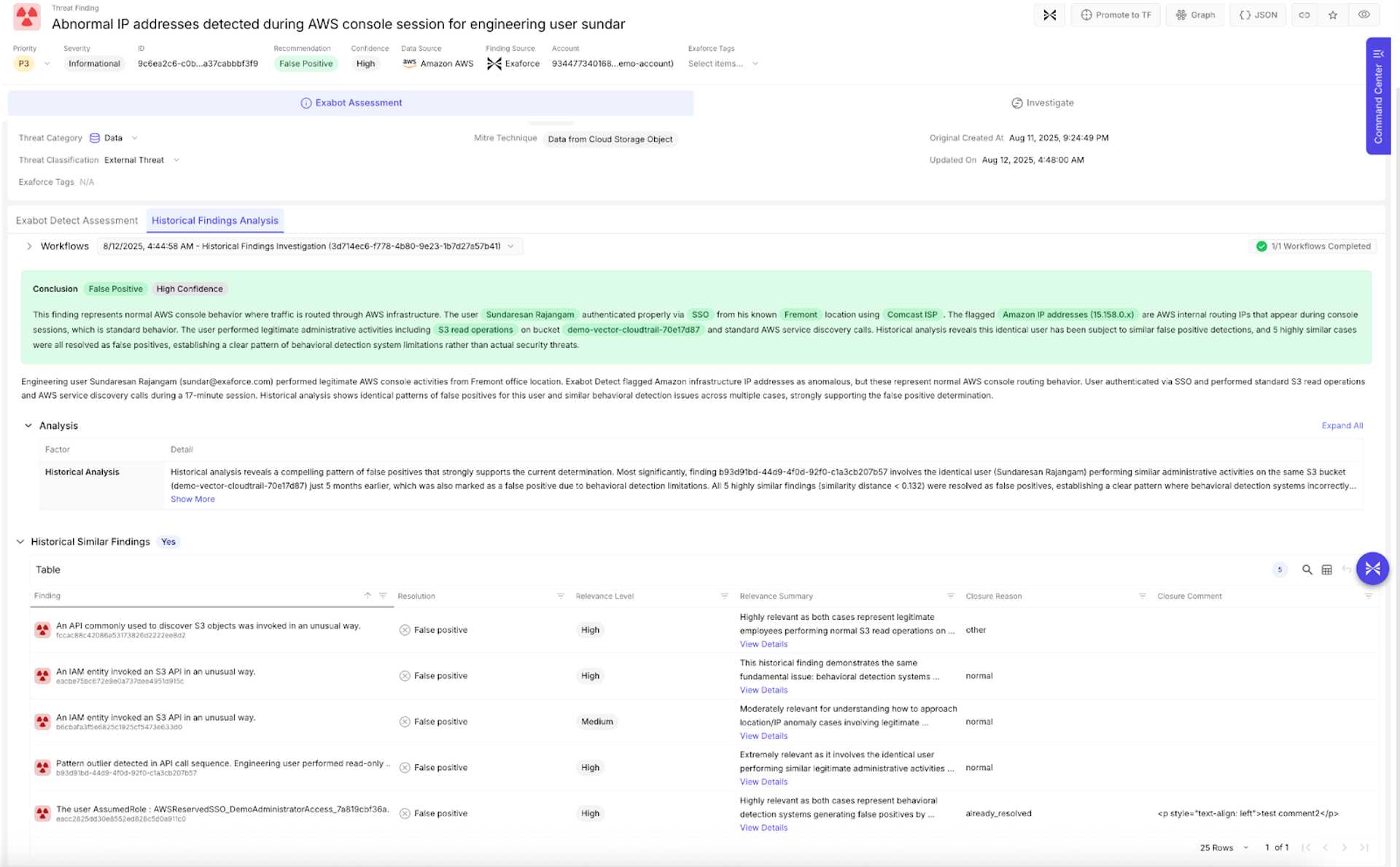Click the row count badge showing 5

point(1280,569)
